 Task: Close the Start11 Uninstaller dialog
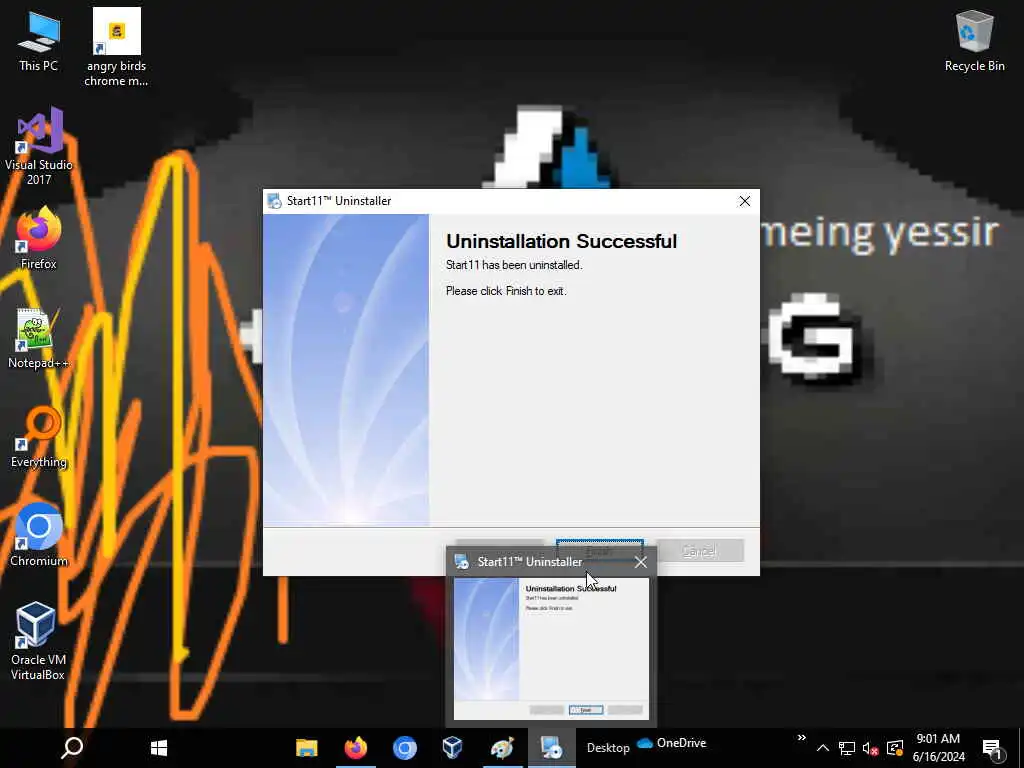pos(744,201)
